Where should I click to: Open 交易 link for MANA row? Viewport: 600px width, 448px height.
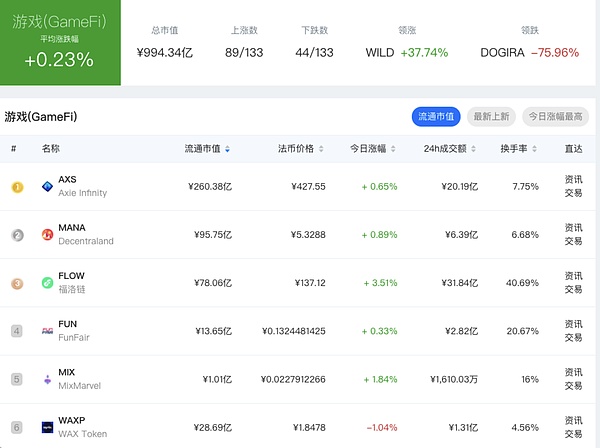point(573,241)
